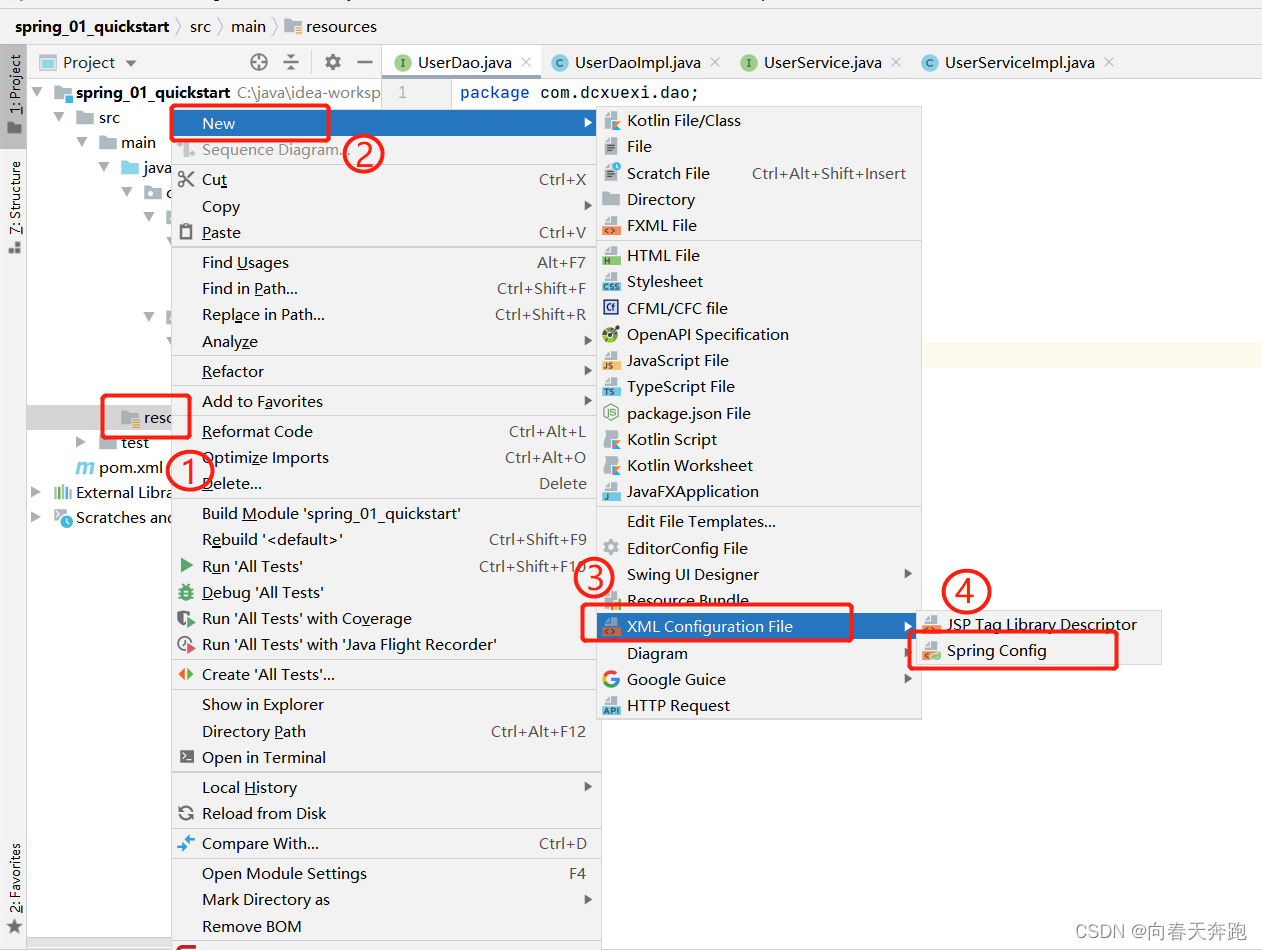Switch to UserServiceImpl.java tab
The height and width of the screenshot is (950, 1262).
[1019, 62]
